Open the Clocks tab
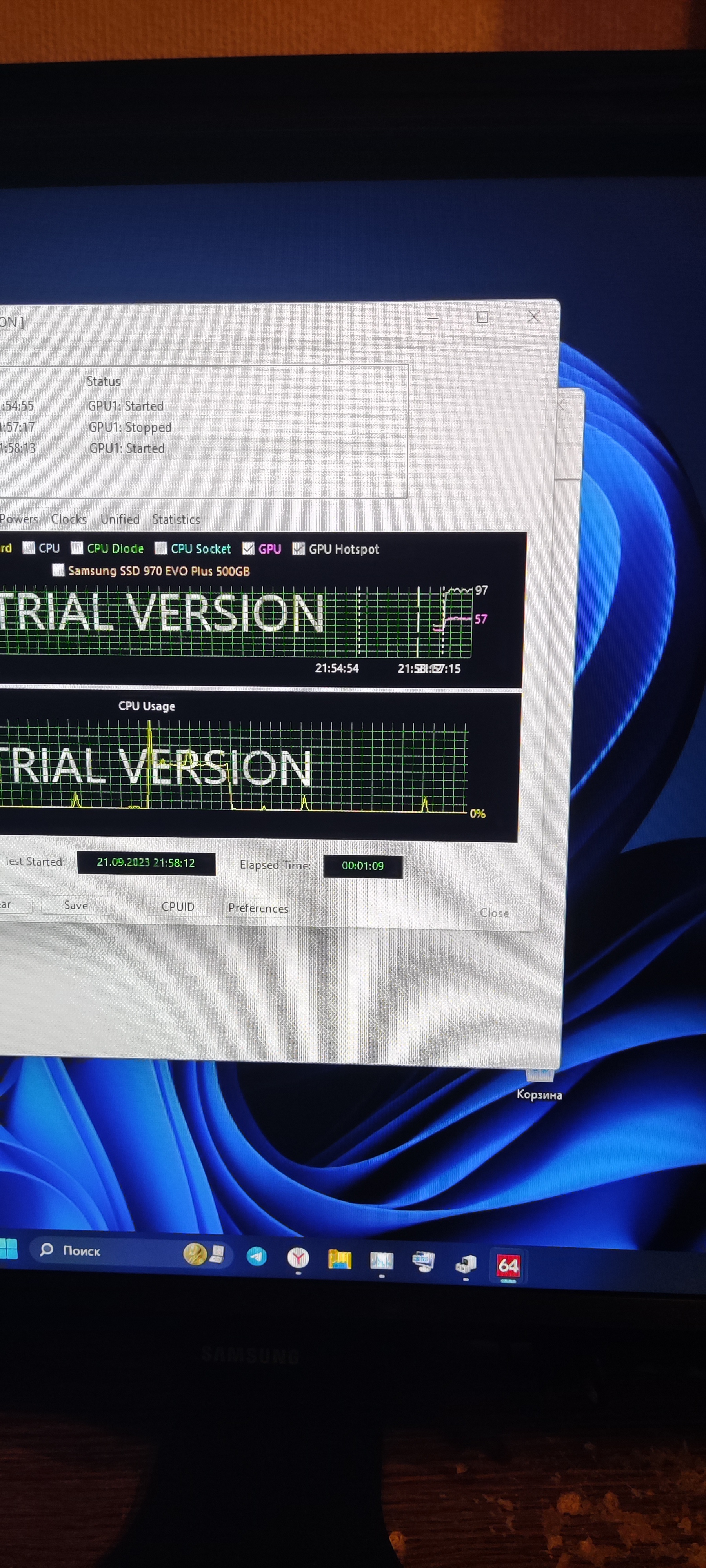 click(x=69, y=519)
